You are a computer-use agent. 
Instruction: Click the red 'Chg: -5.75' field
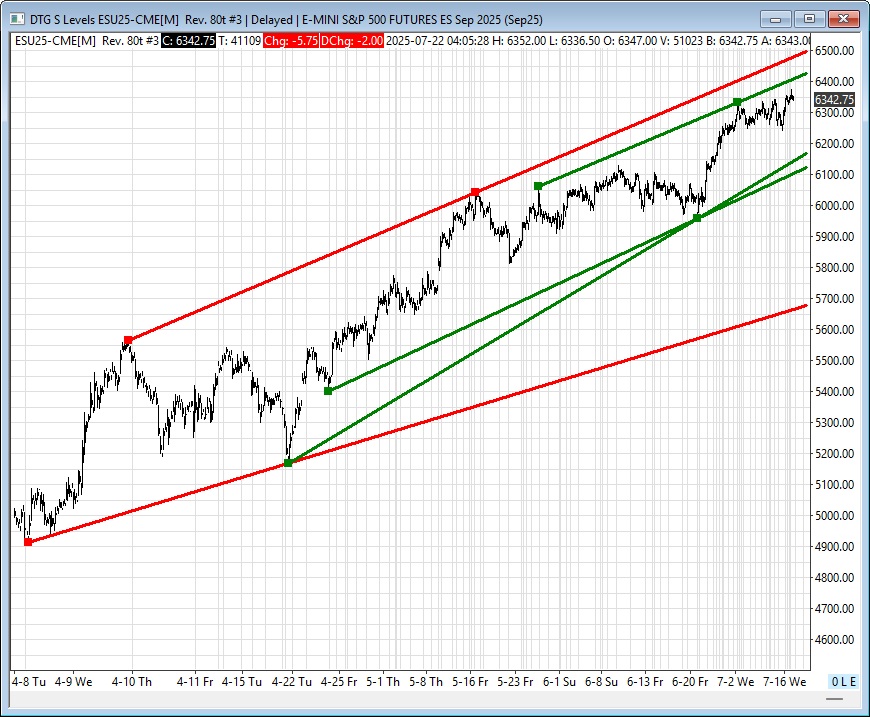[291, 41]
